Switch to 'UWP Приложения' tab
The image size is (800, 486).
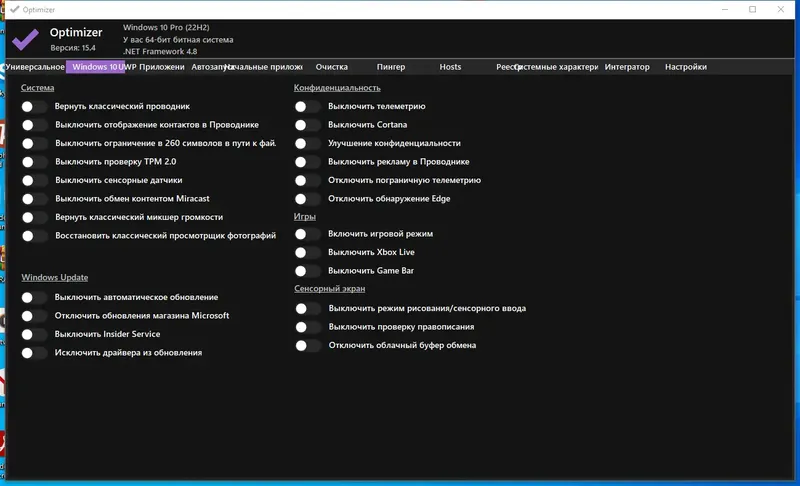(155, 67)
